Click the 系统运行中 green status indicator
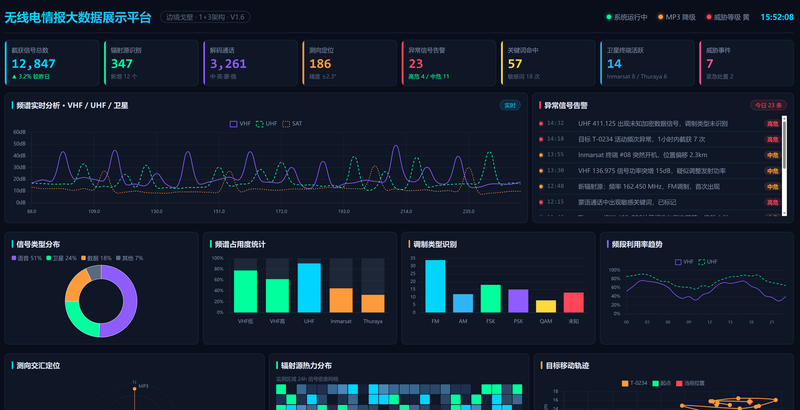Viewport: 800px width, 410px height. point(609,17)
